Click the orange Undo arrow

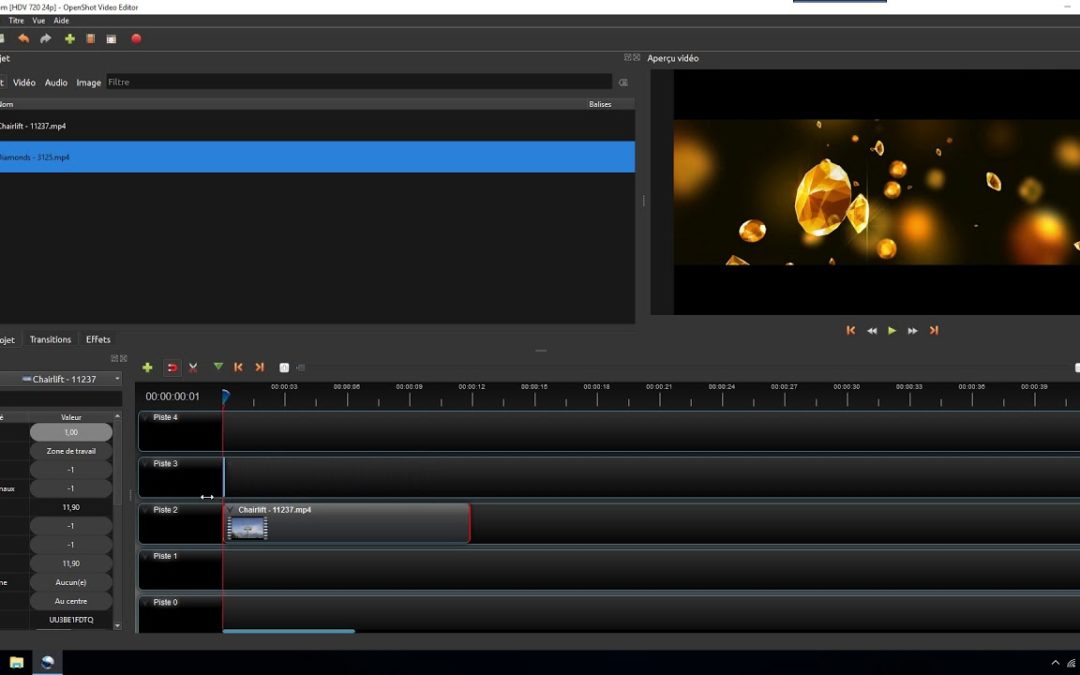tap(24, 39)
